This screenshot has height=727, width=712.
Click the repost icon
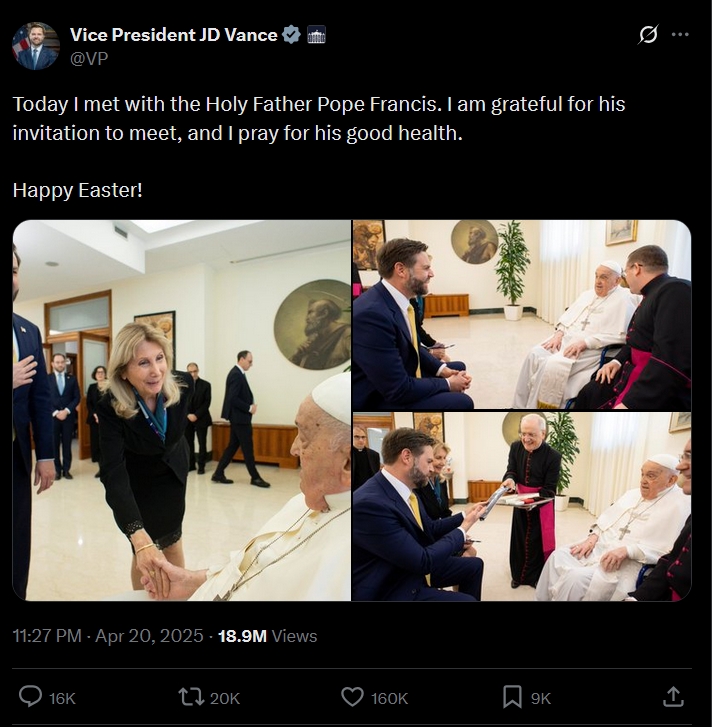point(185,697)
